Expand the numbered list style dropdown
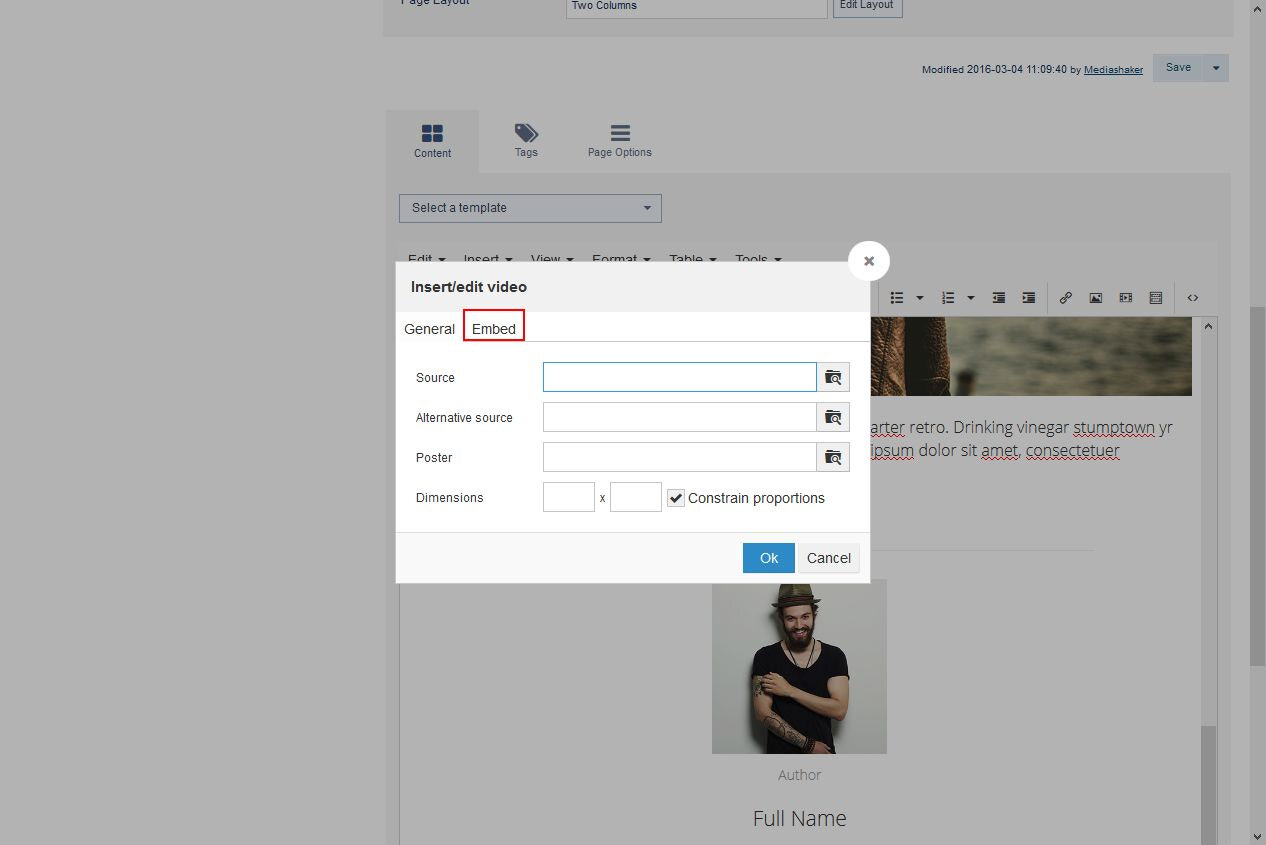The width and height of the screenshot is (1266, 845). click(x=971, y=298)
